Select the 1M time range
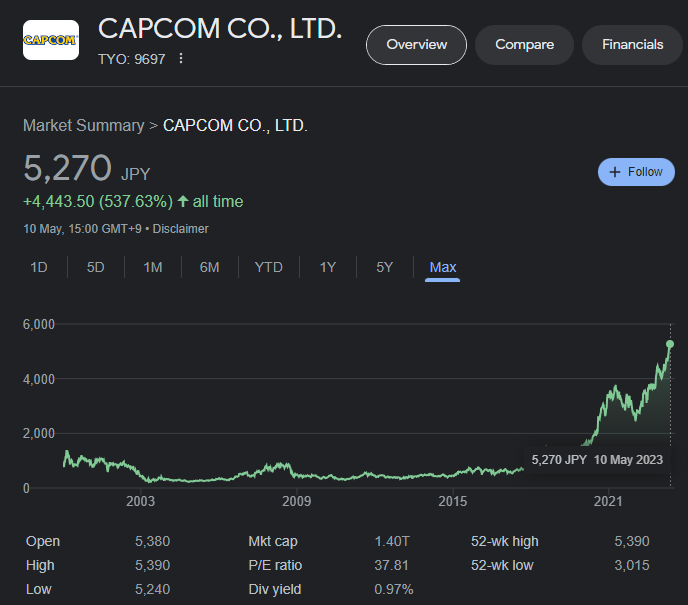 tap(152, 267)
